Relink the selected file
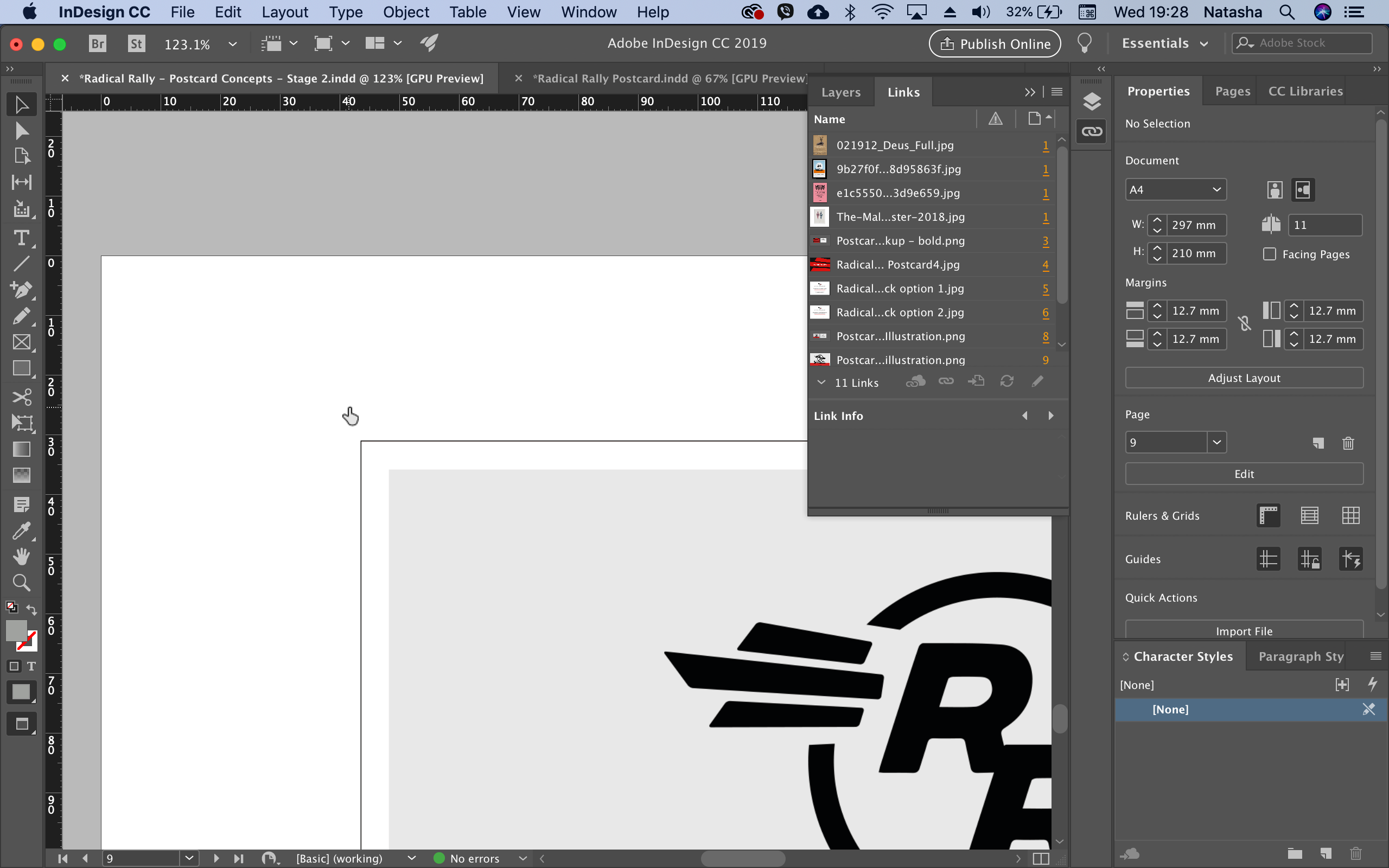The image size is (1389, 868). pos(945,381)
